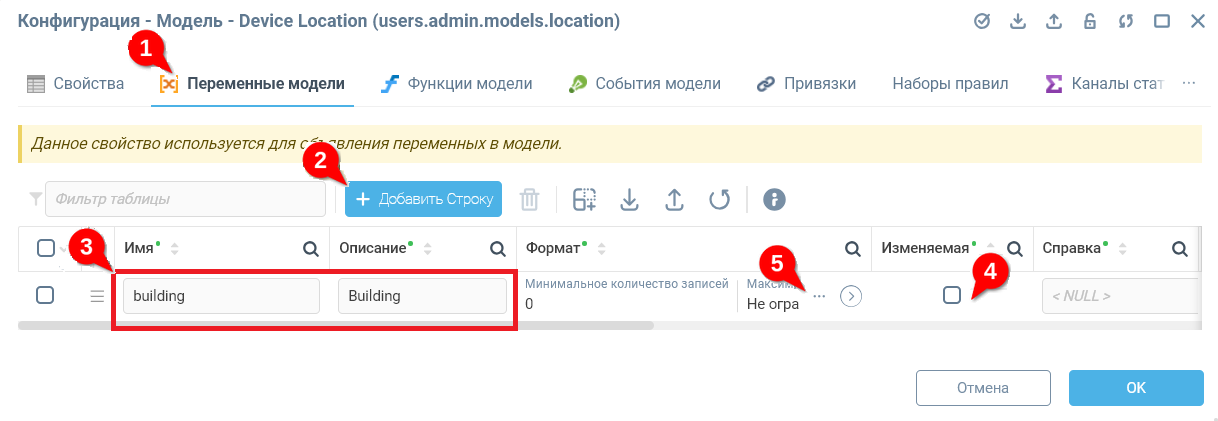
Task: Click the delete row trash icon
Action: click(x=529, y=200)
